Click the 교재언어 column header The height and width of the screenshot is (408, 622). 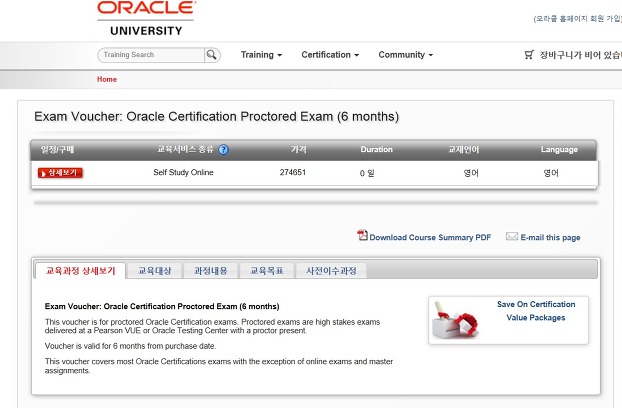[464, 149]
